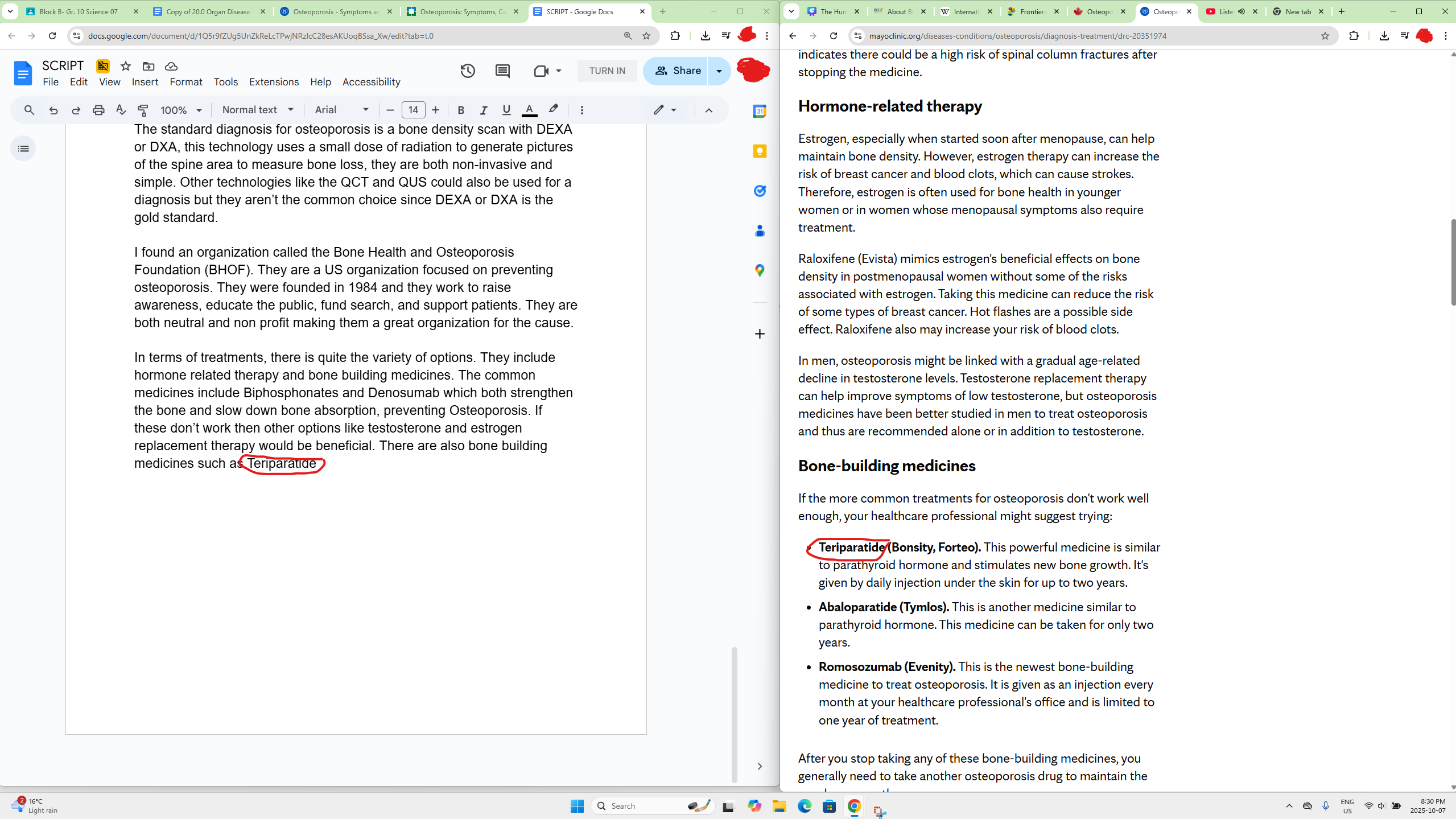This screenshot has width=1456, height=819.
Task: Open version history clock icon
Action: 468,71
